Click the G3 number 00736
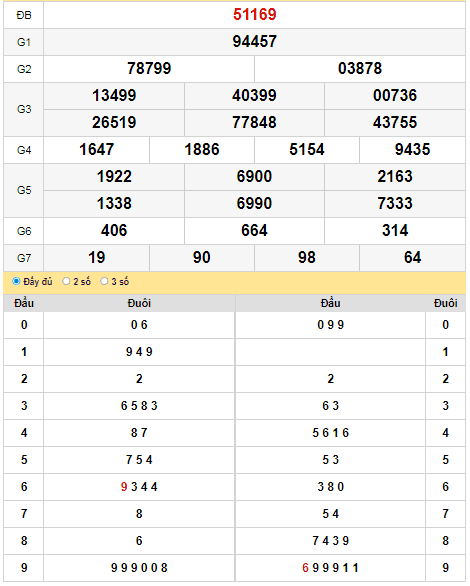 click(x=395, y=95)
